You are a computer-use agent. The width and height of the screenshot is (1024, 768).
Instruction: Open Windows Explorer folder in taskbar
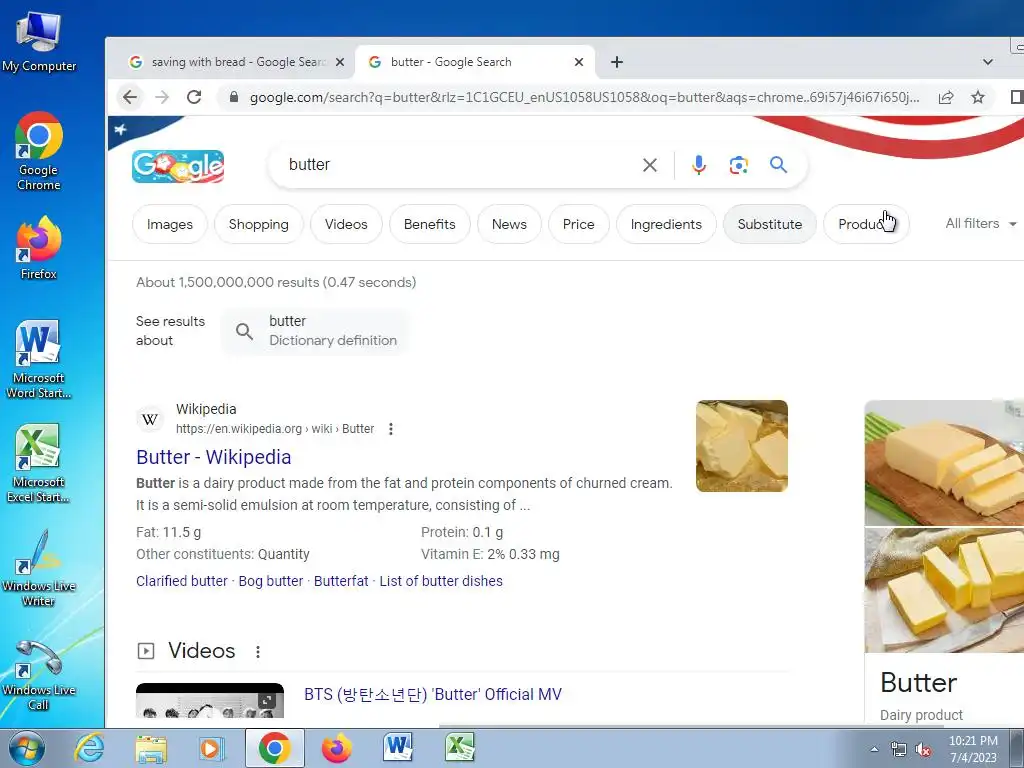(x=151, y=748)
